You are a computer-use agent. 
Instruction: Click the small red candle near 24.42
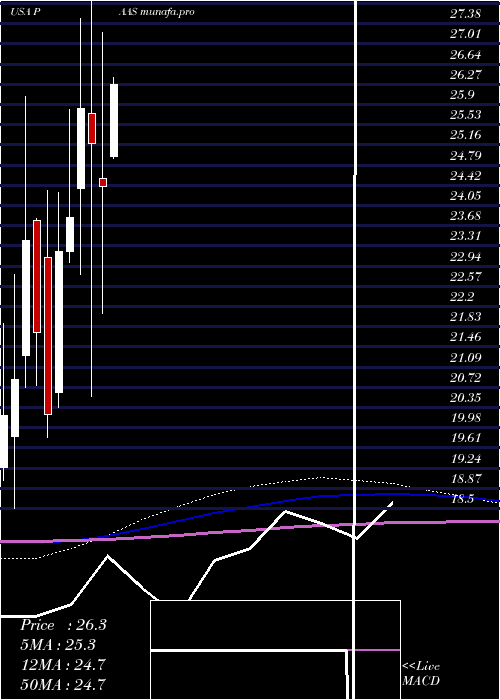tap(103, 182)
